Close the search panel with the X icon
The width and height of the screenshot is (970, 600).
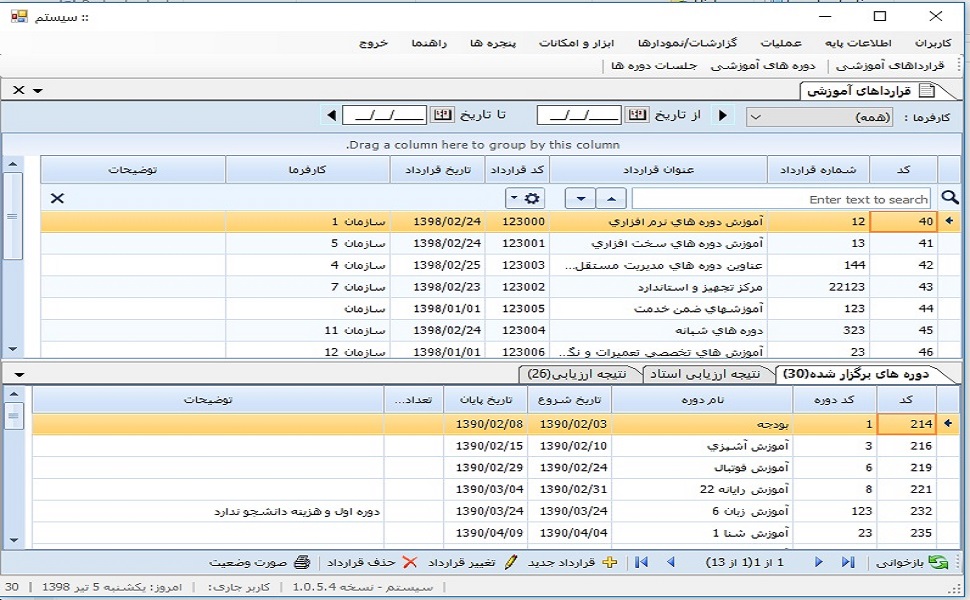(x=57, y=199)
